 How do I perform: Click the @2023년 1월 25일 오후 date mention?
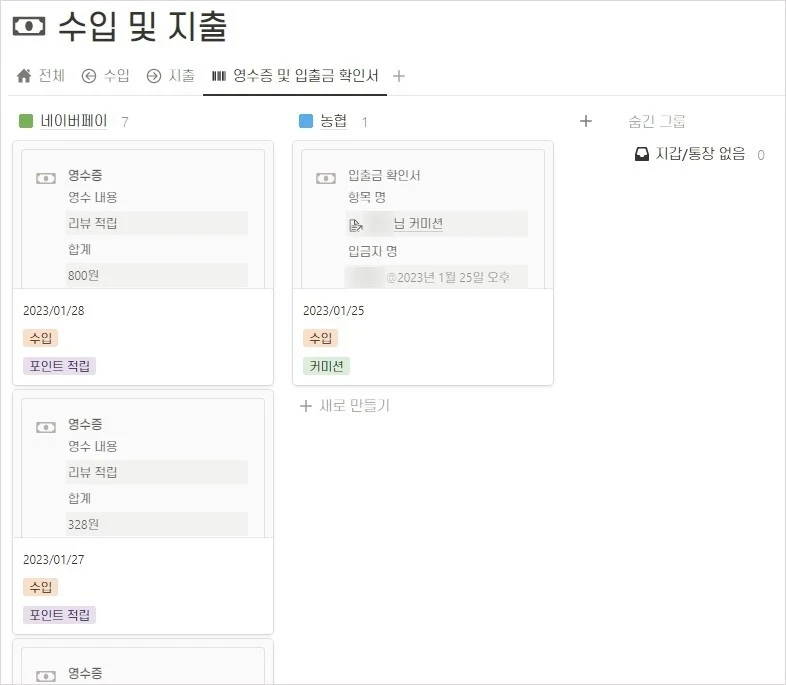pyautogui.click(x=448, y=277)
